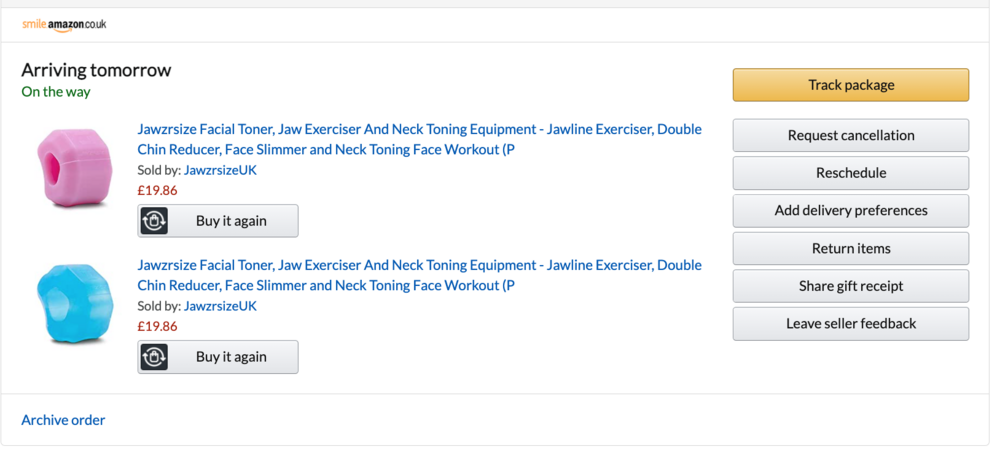Open the pink Jawzrsize product thumbnail
The width and height of the screenshot is (1000, 452).
[x=75, y=168]
